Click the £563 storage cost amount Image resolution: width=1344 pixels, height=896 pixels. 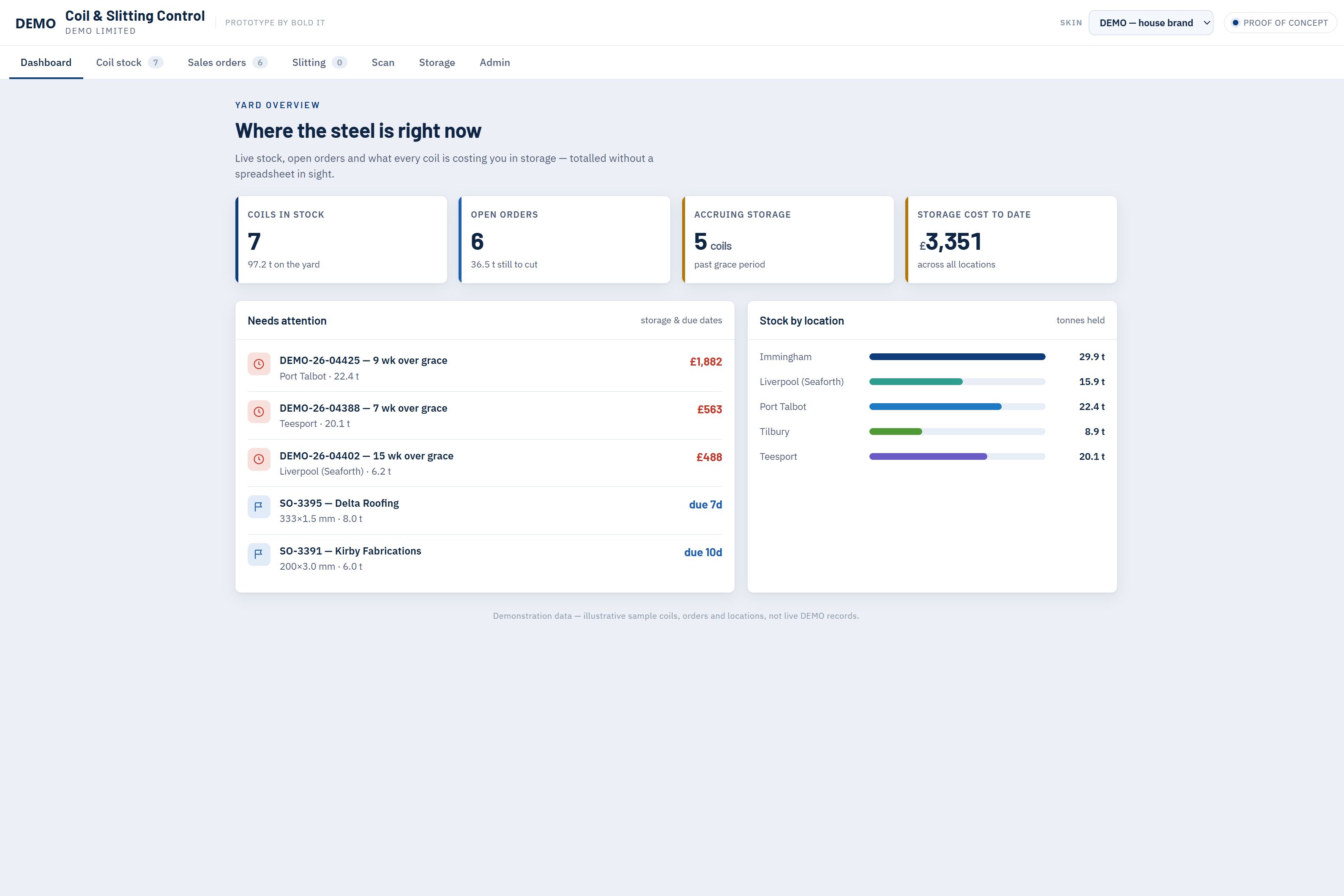(710, 410)
